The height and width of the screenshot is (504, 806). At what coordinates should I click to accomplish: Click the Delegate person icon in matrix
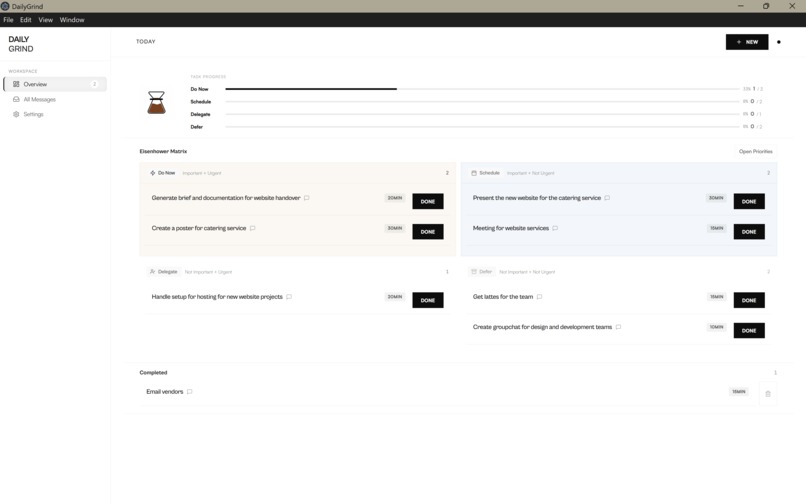click(x=153, y=272)
